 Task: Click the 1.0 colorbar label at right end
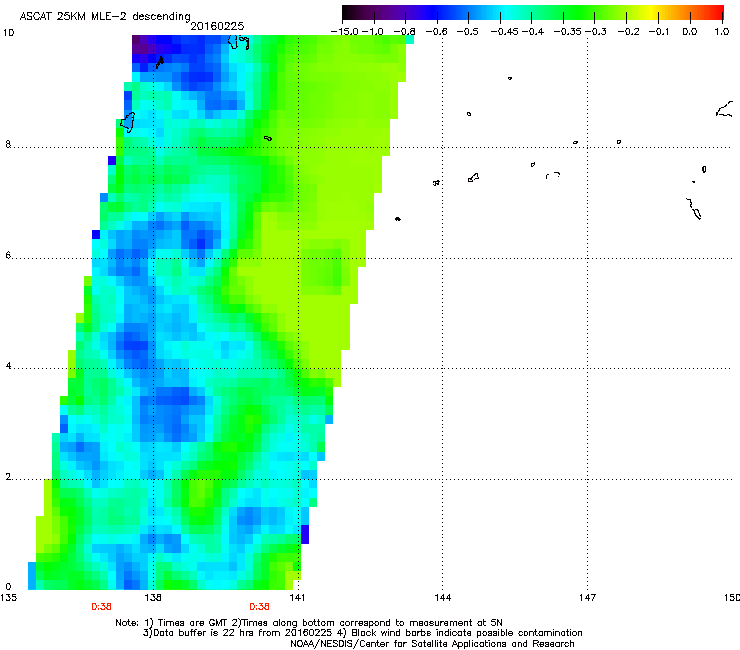pos(722,32)
